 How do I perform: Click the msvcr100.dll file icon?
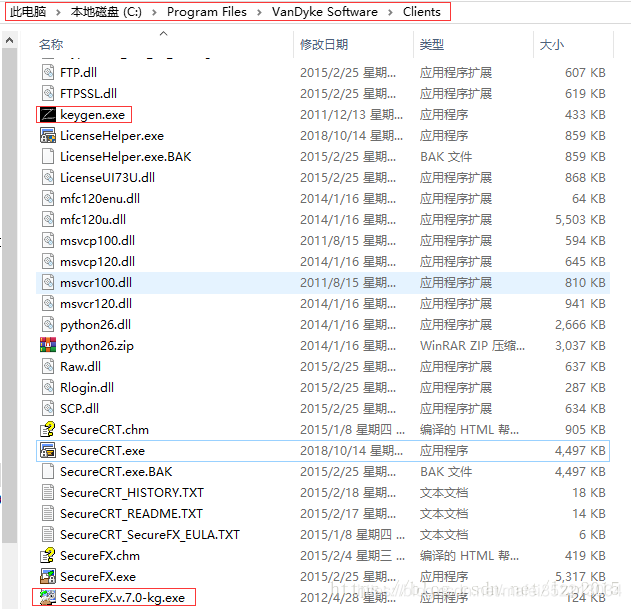tap(48, 282)
